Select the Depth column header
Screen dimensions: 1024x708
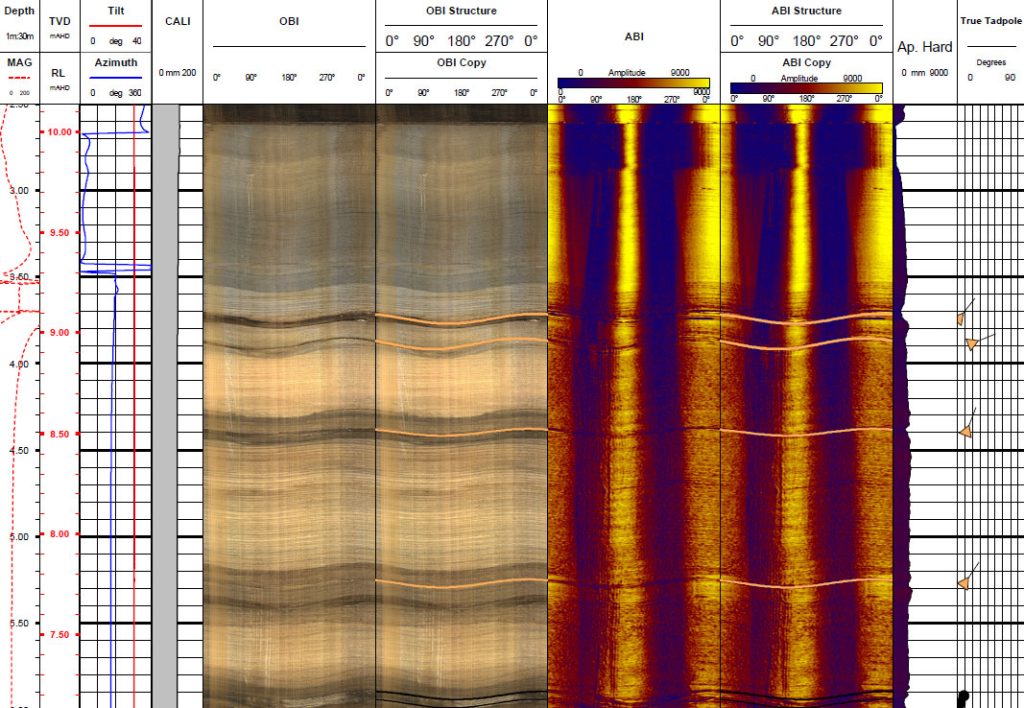[x=20, y=10]
